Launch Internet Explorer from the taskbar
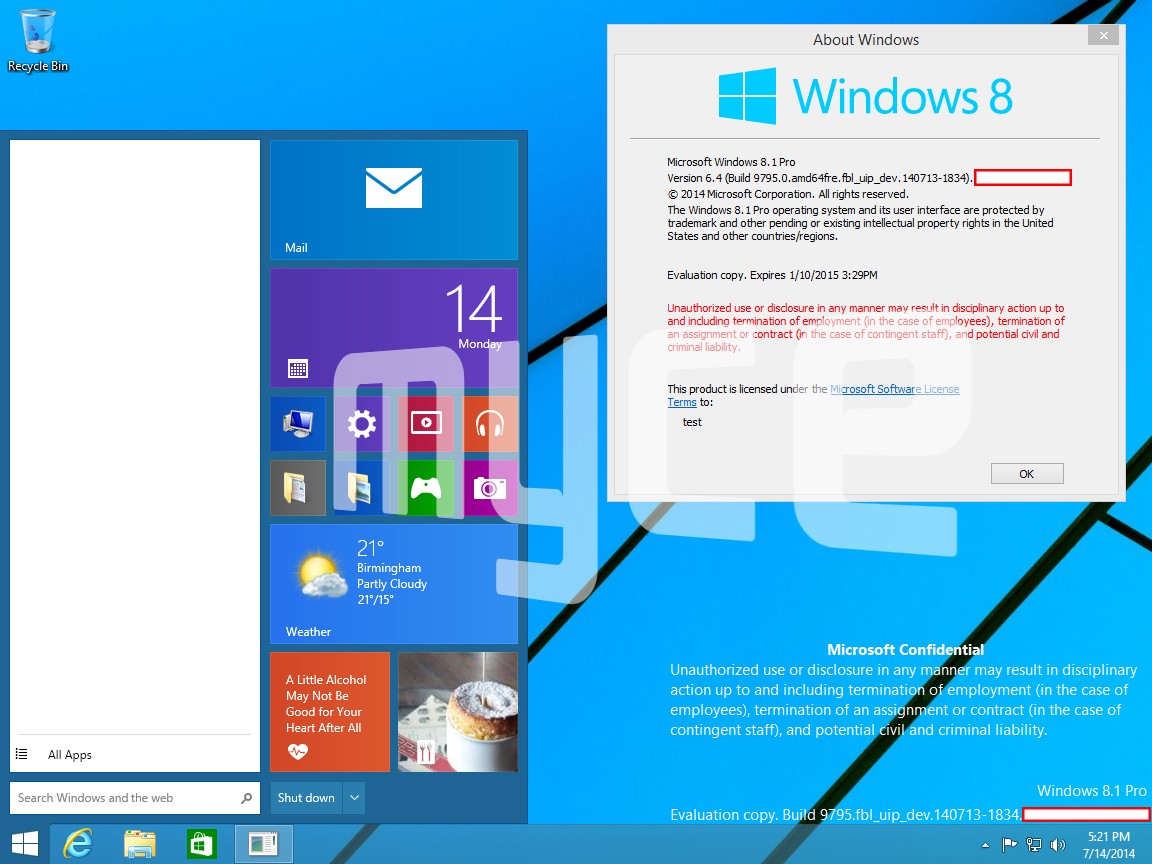Image resolution: width=1152 pixels, height=864 pixels. [78, 843]
